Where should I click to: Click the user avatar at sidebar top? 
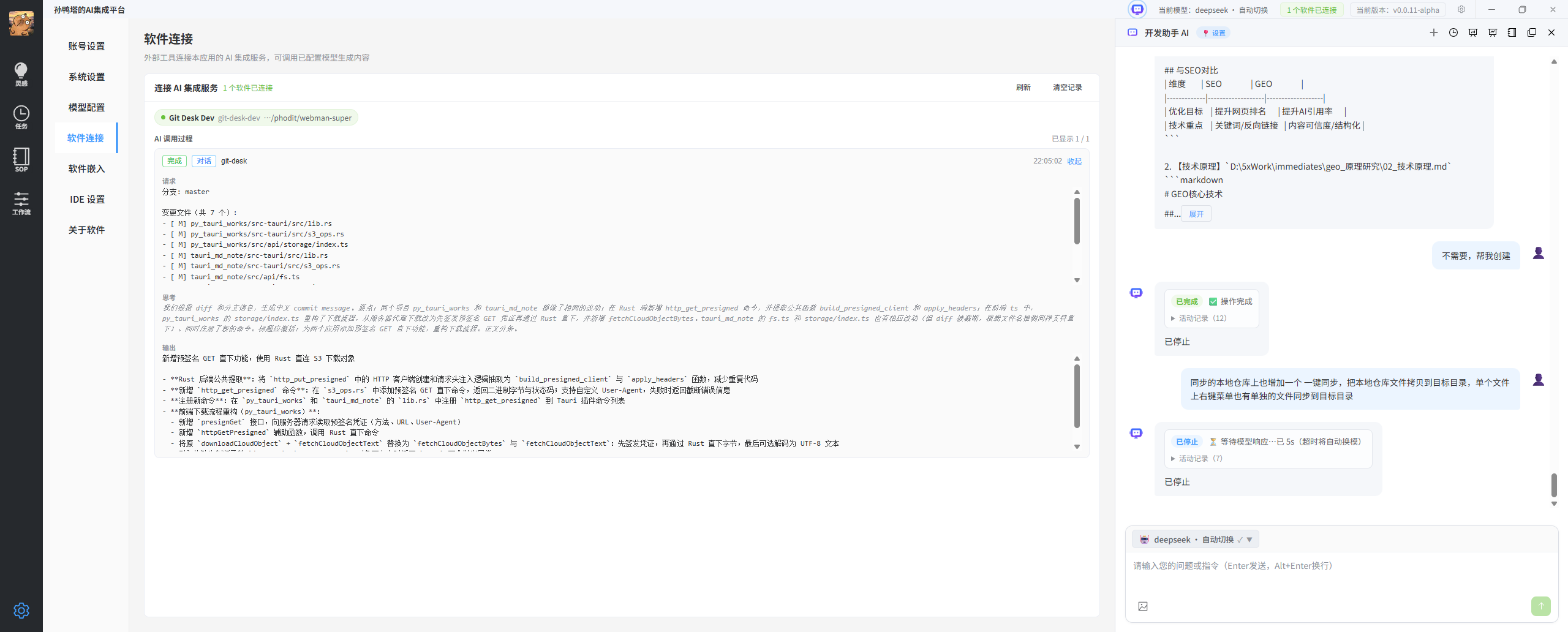21,23
